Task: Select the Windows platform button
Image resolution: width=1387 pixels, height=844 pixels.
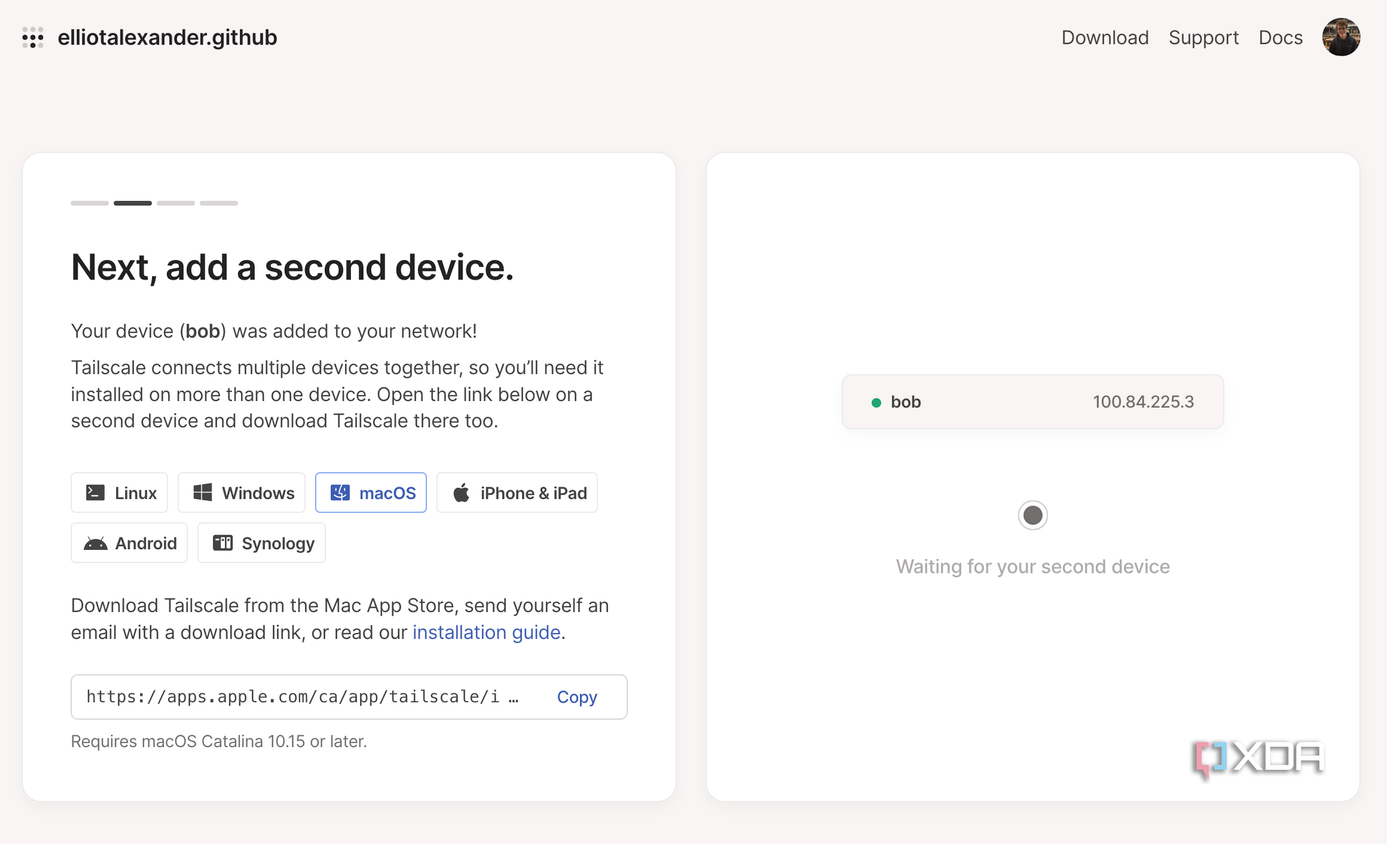Action: point(242,493)
